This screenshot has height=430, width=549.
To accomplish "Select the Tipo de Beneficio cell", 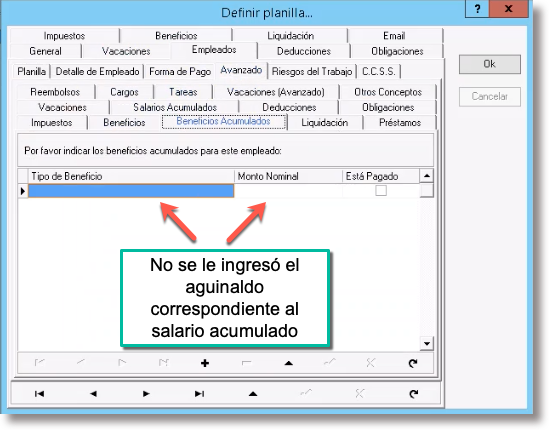I will coord(131,191).
